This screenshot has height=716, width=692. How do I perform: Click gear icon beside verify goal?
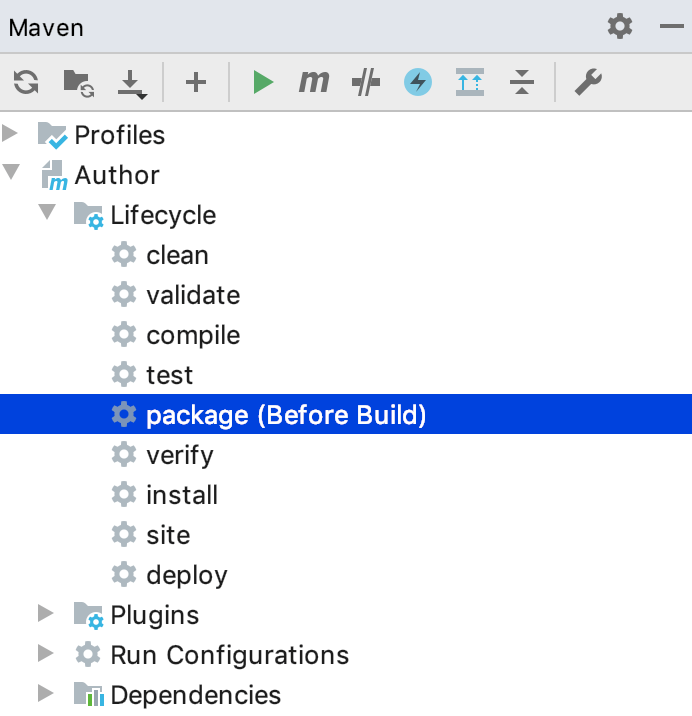point(124,454)
